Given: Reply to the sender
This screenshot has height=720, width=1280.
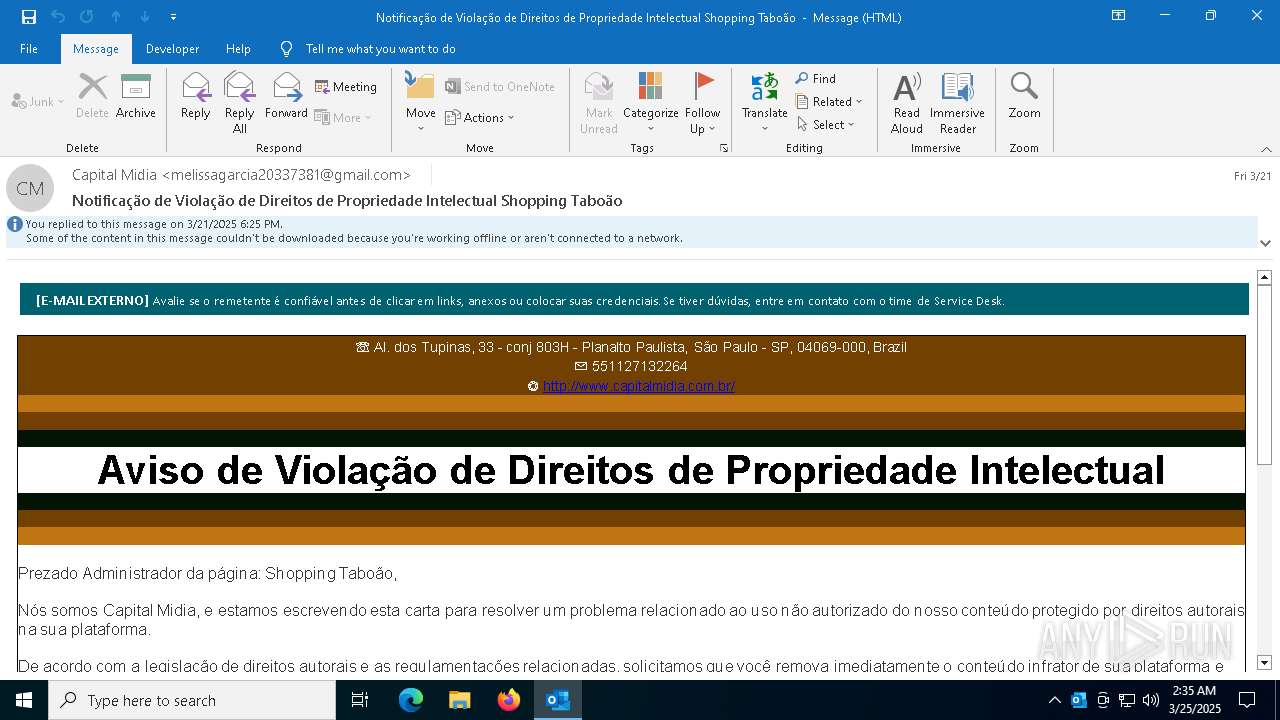Looking at the screenshot, I should pos(196,96).
